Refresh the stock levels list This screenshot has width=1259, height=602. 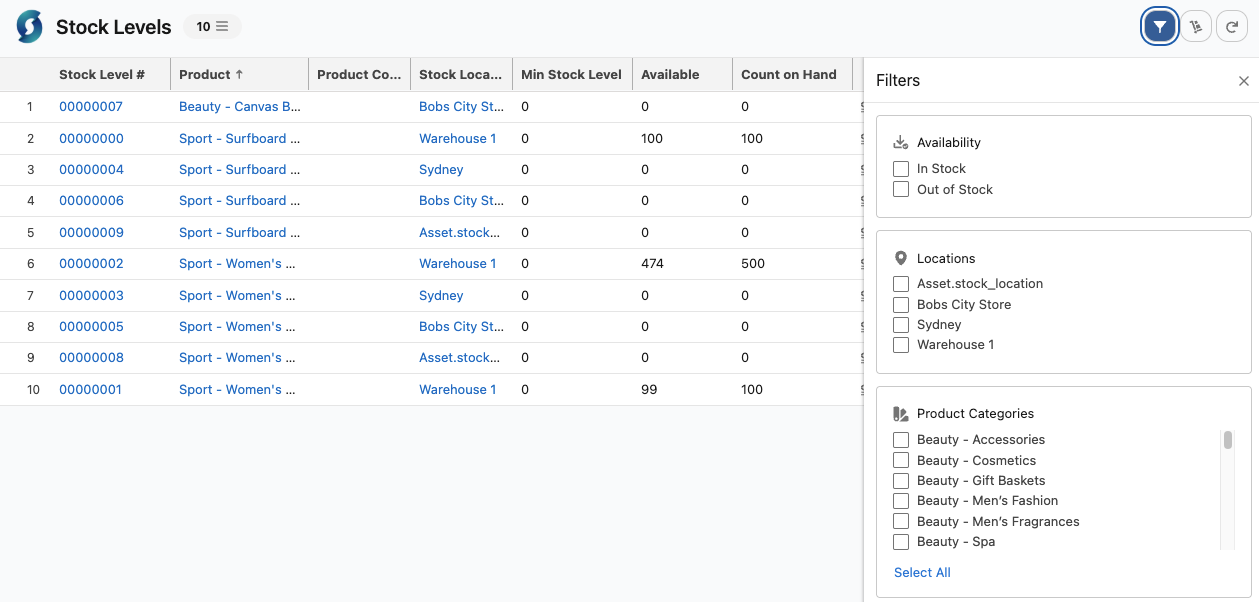coord(1232,27)
